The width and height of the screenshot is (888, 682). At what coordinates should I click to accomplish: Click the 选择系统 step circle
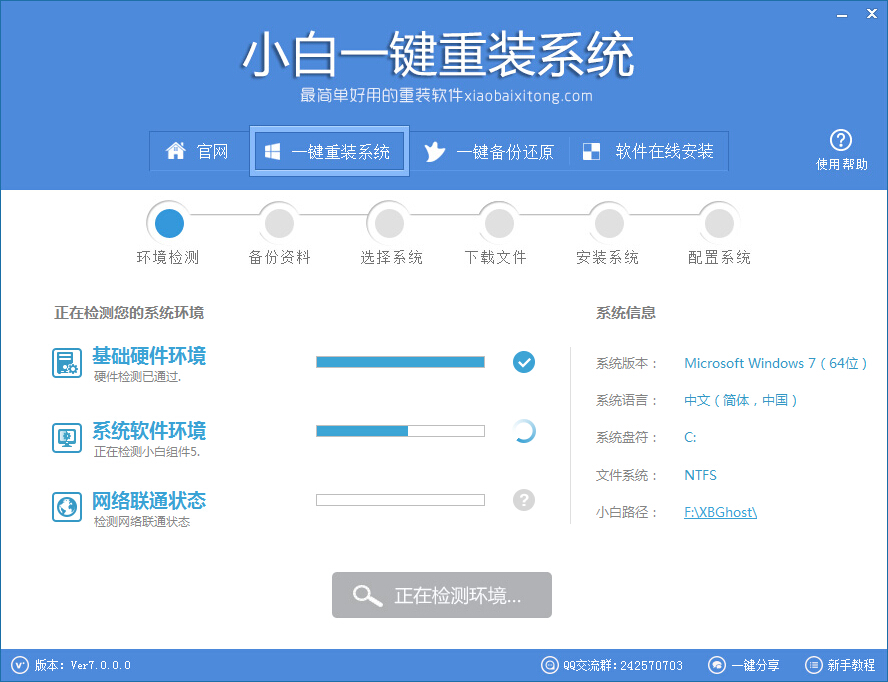[x=388, y=222]
